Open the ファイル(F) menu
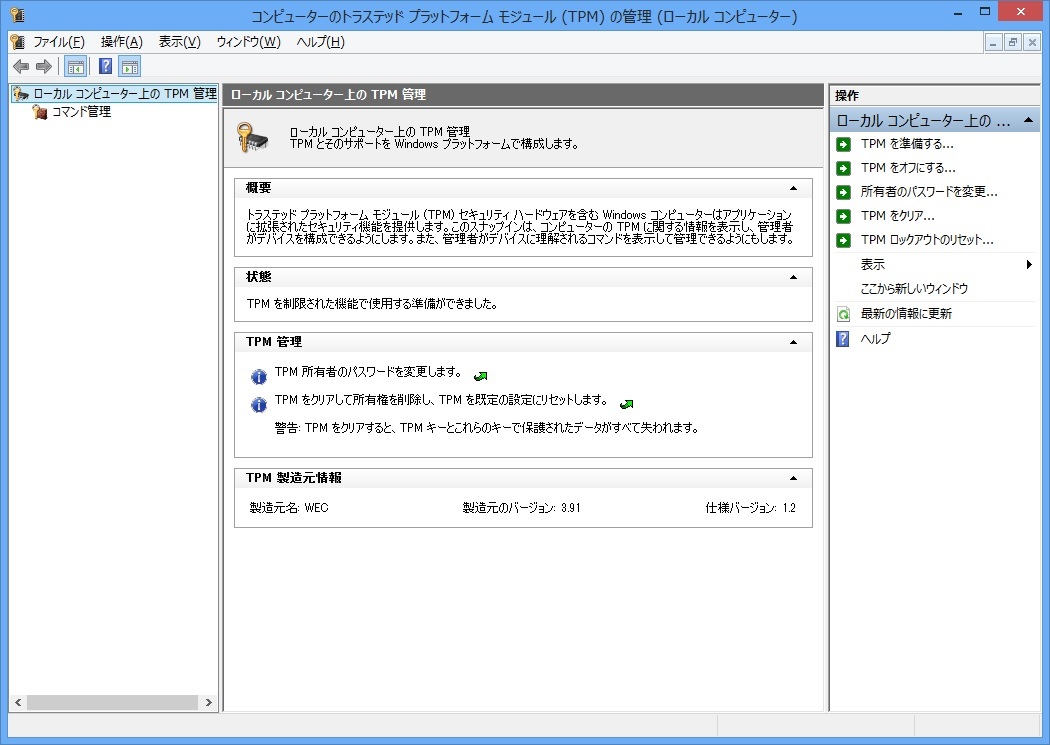The image size is (1050, 745). (59, 42)
